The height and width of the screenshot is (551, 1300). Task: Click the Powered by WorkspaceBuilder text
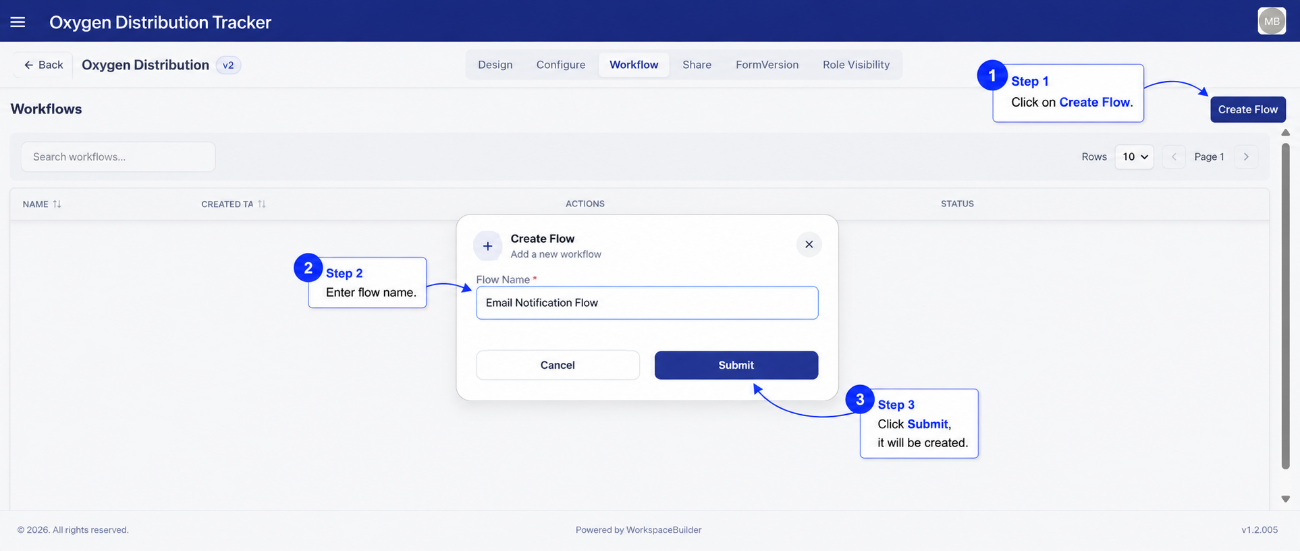pyautogui.click(x=639, y=530)
